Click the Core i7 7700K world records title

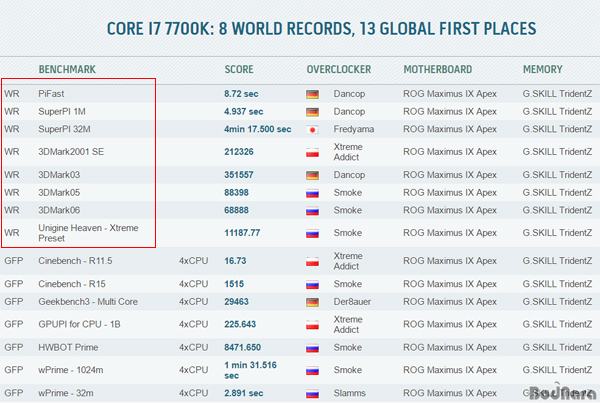pyautogui.click(x=321, y=29)
